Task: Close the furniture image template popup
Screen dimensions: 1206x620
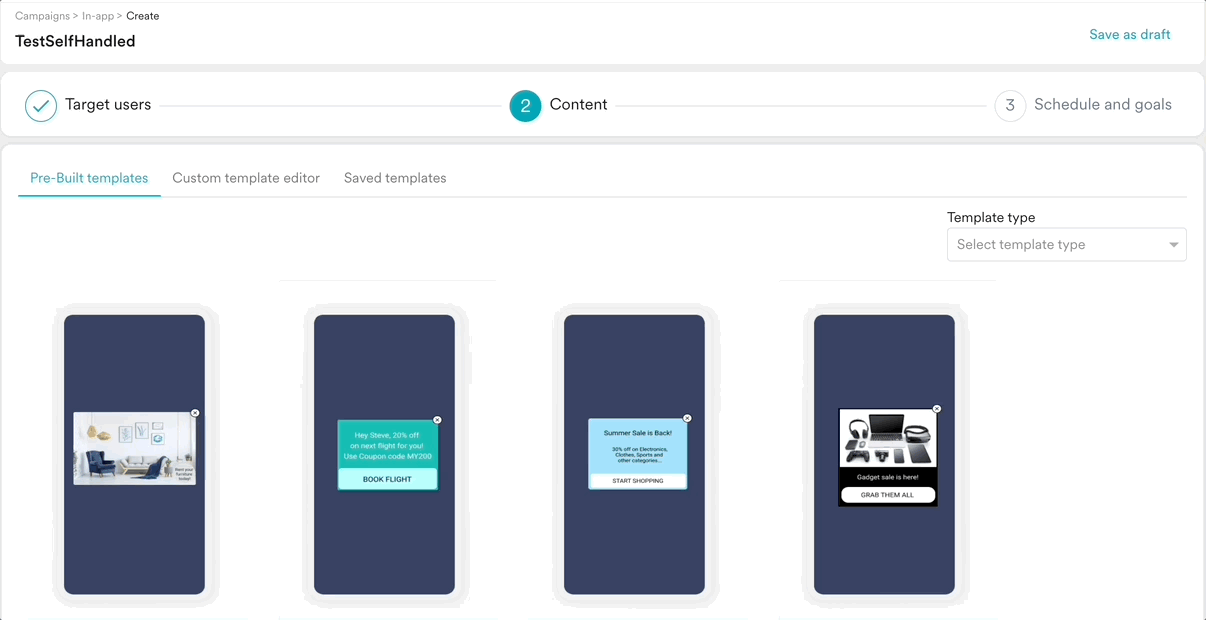Action: 195,413
